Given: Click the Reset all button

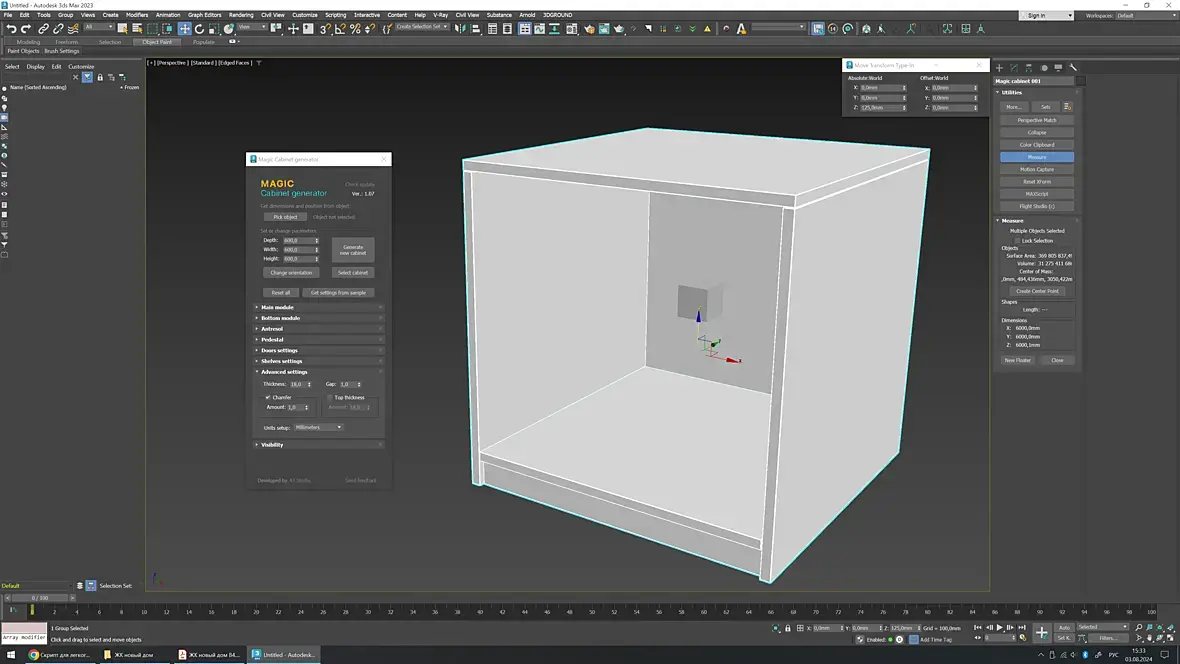Looking at the screenshot, I should 280,293.
